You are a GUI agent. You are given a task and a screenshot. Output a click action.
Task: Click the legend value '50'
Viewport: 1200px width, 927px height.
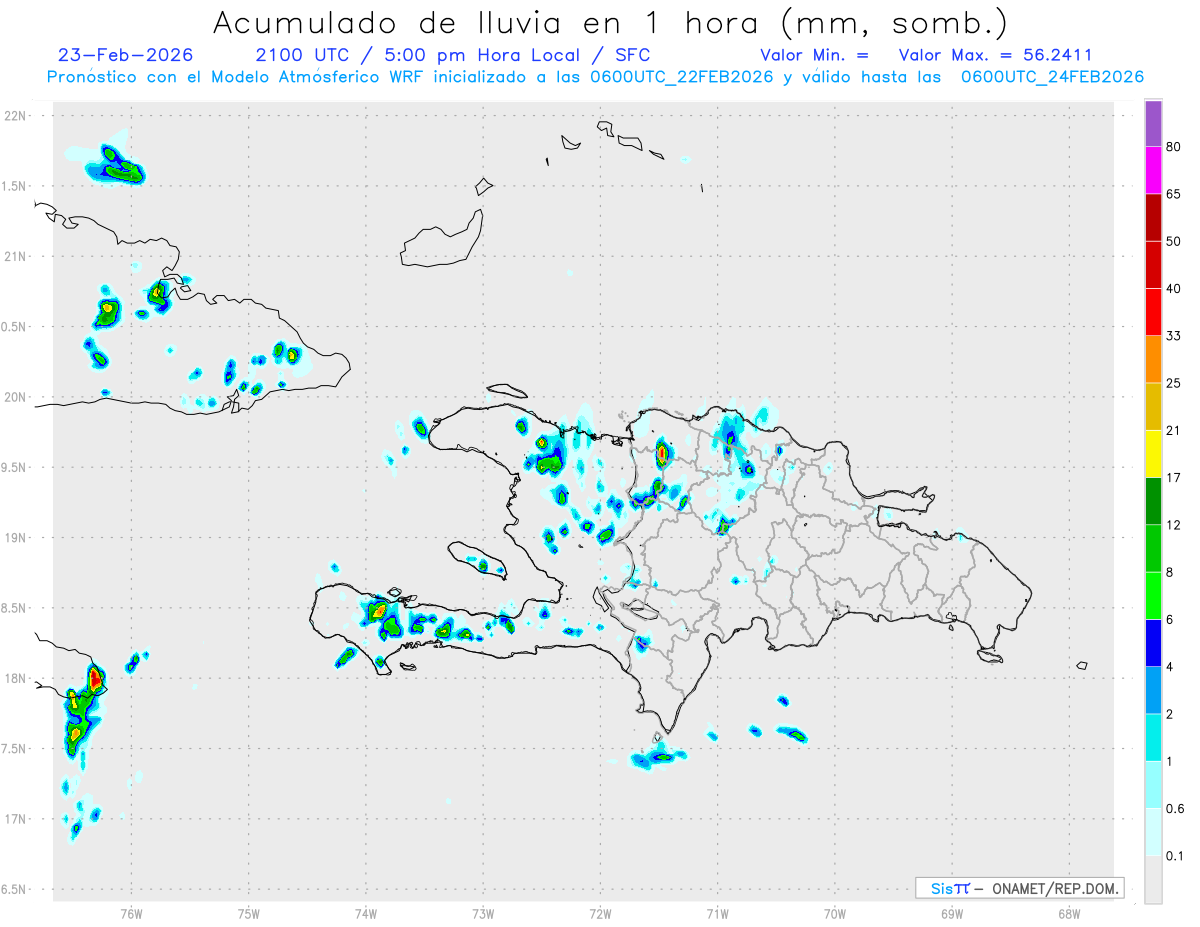coord(1174,242)
